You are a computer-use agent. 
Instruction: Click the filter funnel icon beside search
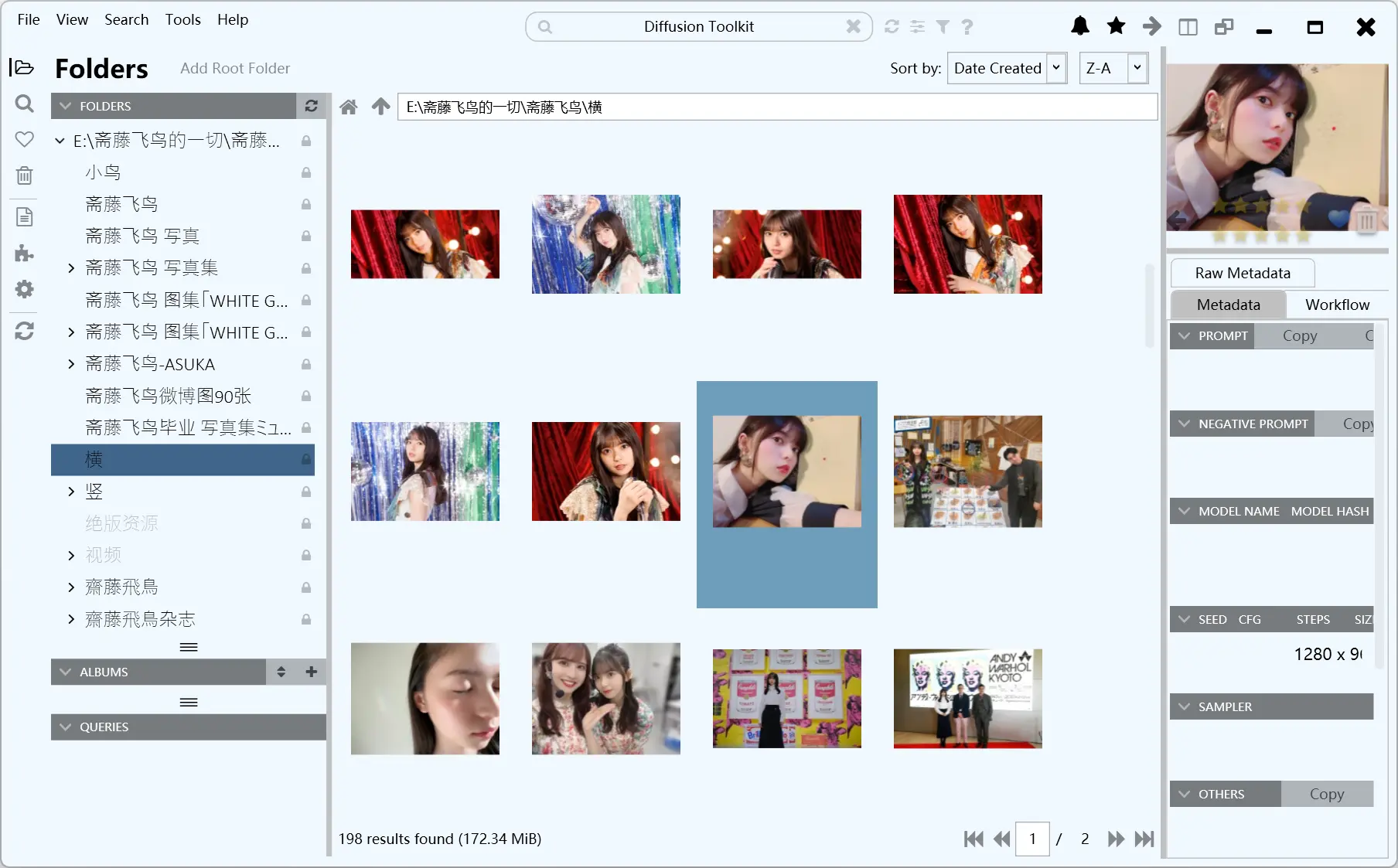tap(943, 27)
